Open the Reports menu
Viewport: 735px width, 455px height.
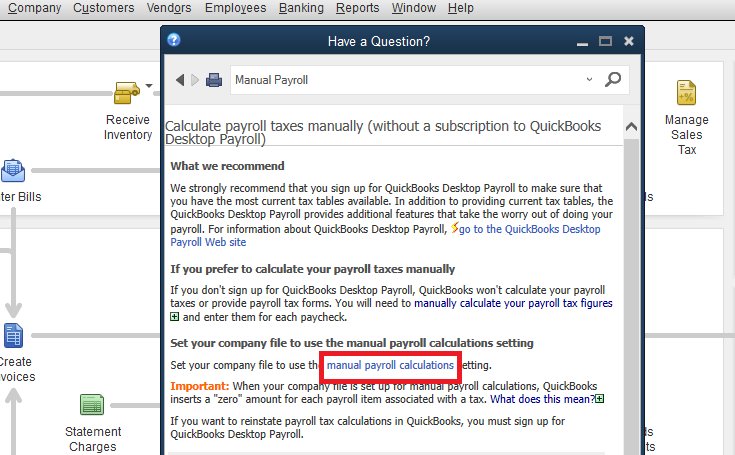point(357,8)
